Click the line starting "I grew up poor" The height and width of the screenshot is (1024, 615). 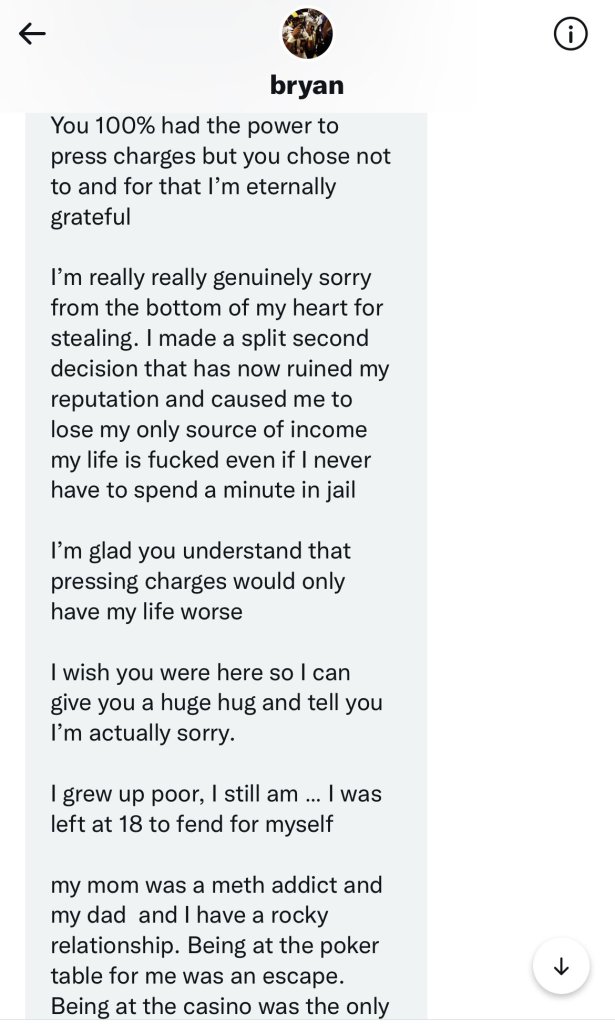[x=216, y=794]
